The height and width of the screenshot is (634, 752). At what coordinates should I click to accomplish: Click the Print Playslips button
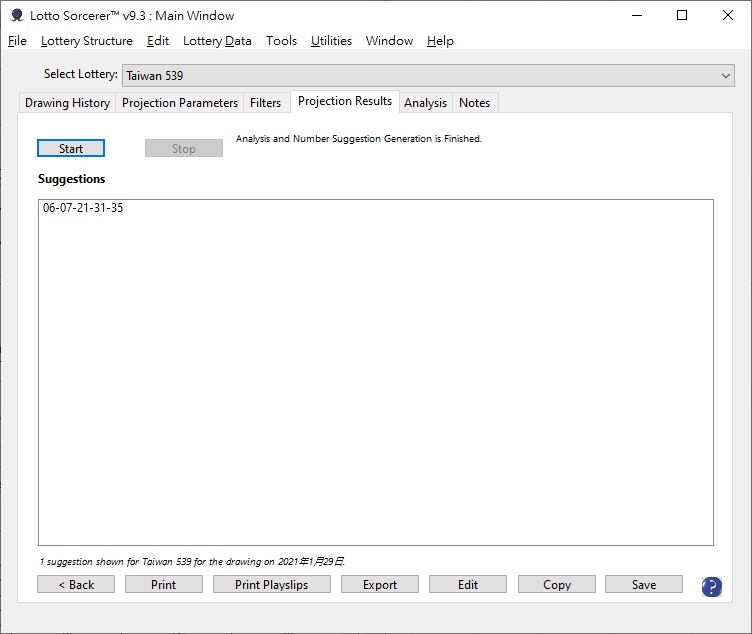click(271, 585)
